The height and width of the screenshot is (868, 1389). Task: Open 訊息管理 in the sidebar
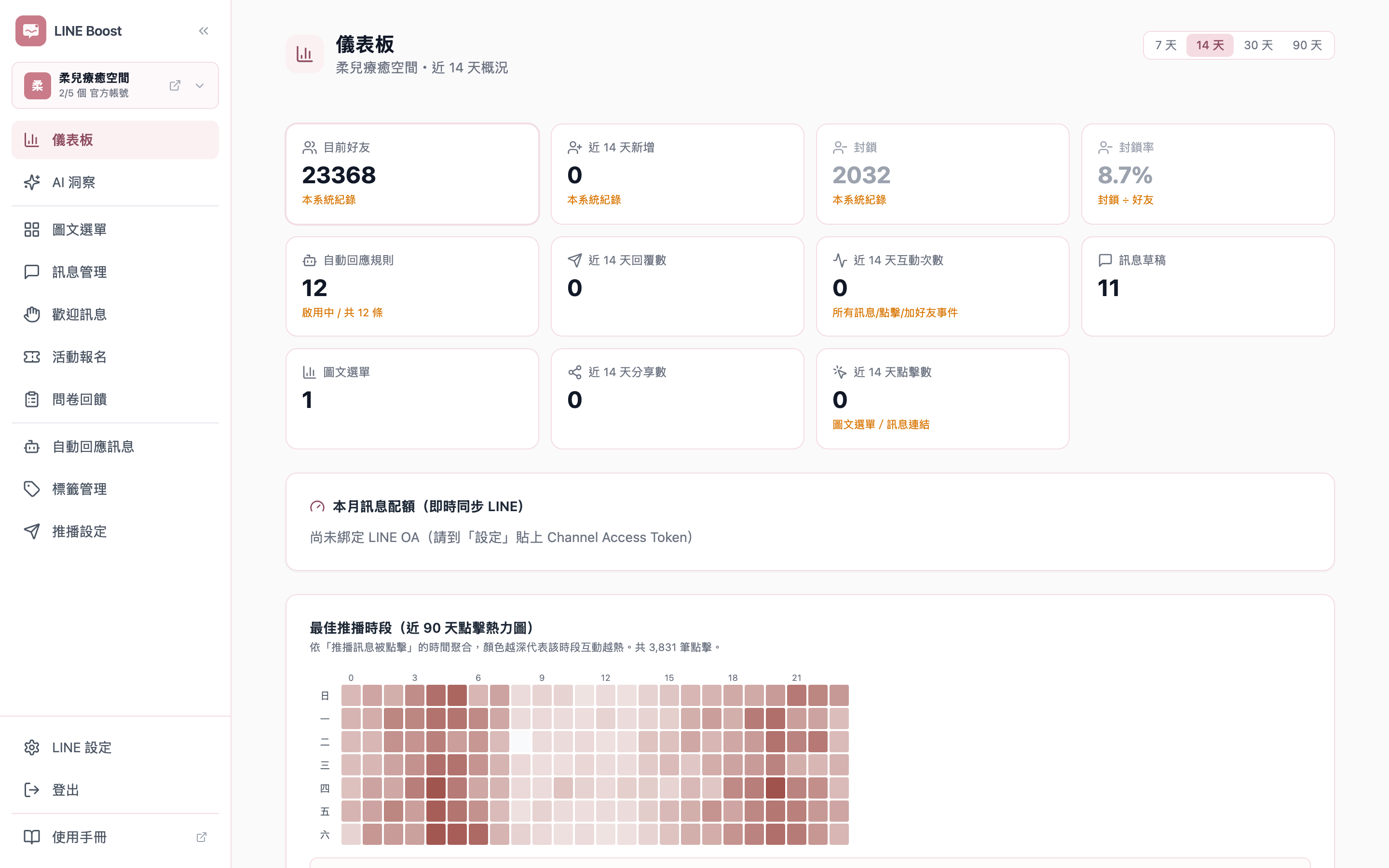coord(115,272)
